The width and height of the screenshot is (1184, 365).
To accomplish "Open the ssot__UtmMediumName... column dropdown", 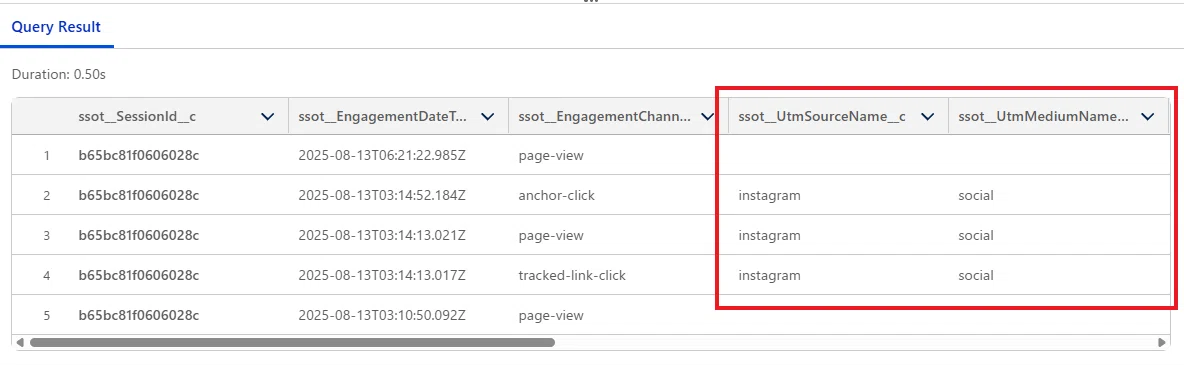I will coord(1148,116).
